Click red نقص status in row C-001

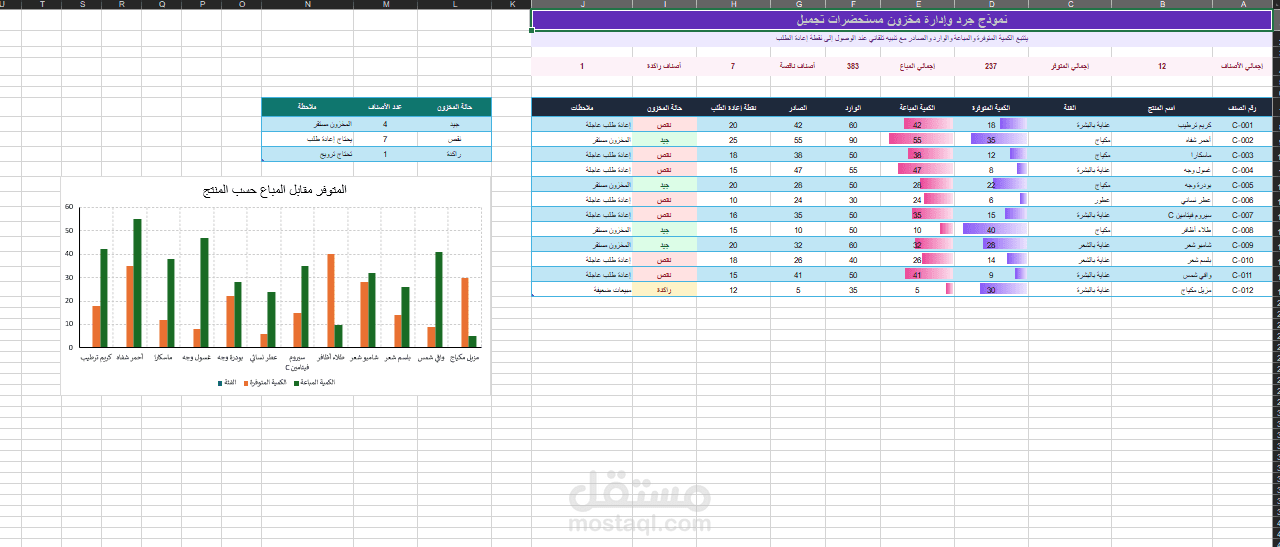click(x=664, y=125)
